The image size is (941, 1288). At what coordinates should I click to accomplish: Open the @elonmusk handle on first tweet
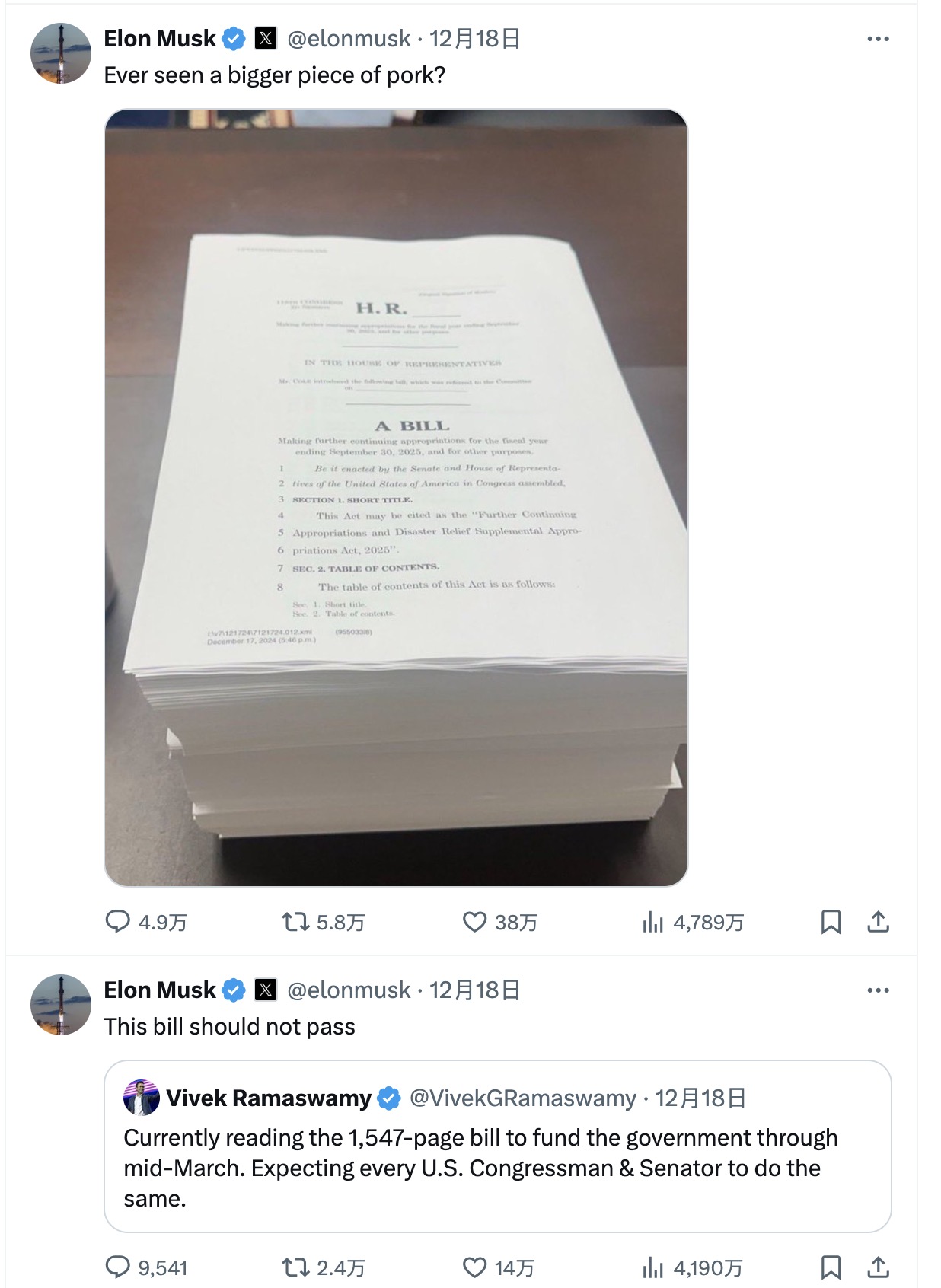coord(349,39)
